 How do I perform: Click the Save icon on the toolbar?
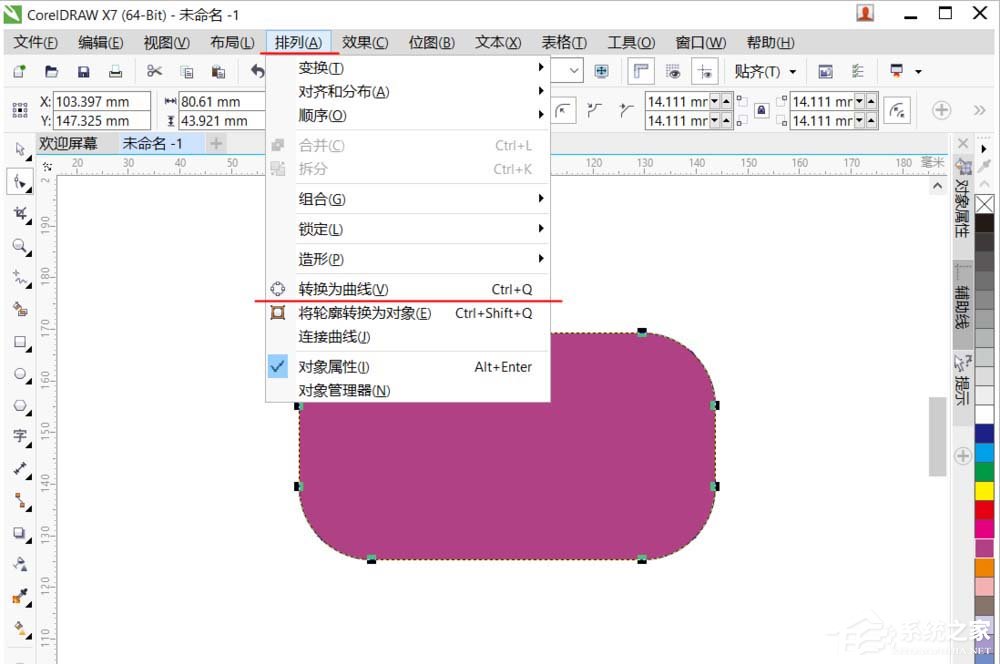(84, 71)
